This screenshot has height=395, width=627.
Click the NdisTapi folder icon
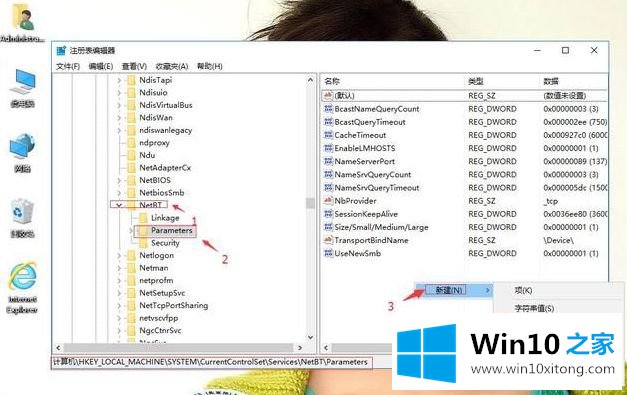131,80
